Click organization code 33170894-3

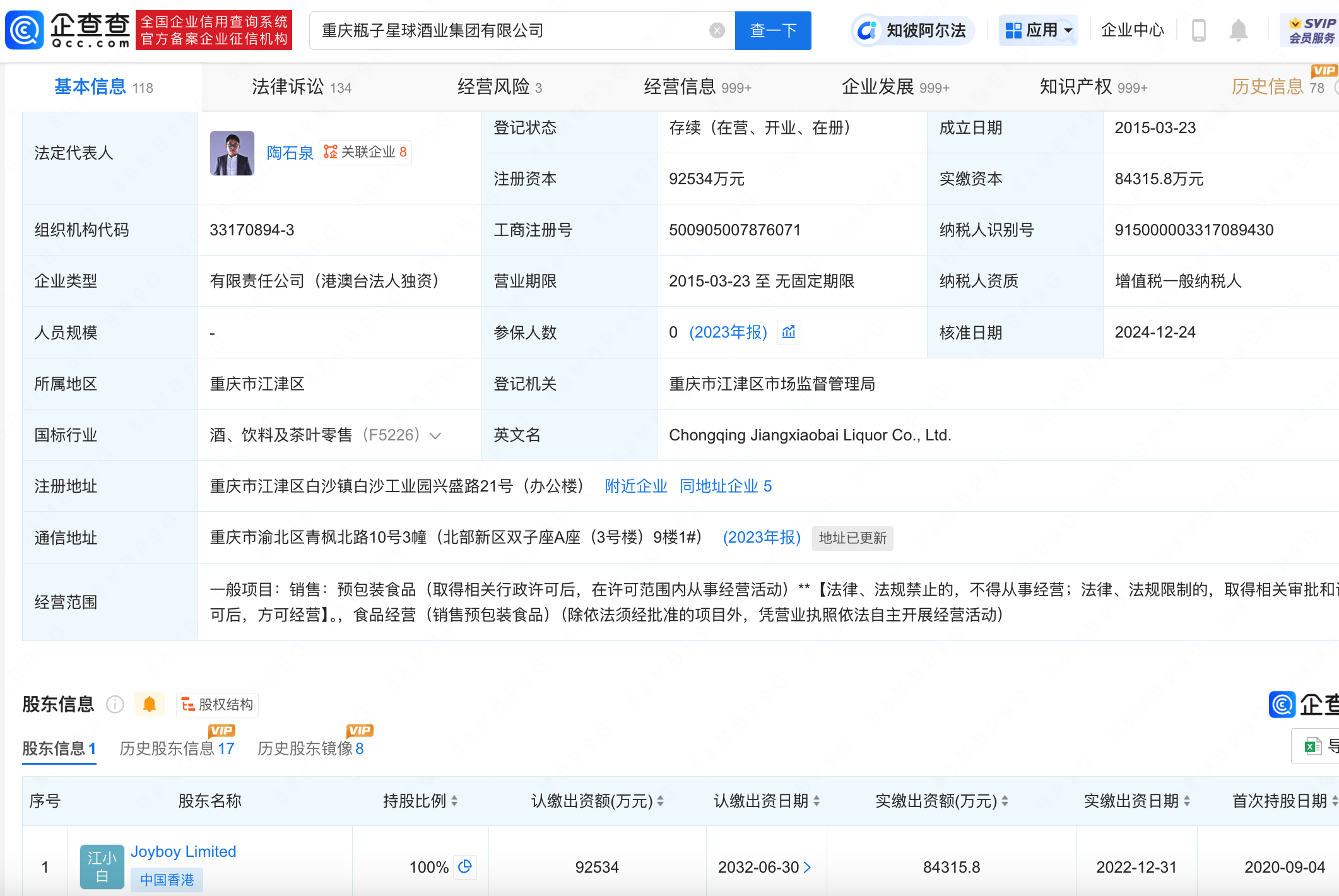(x=252, y=230)
